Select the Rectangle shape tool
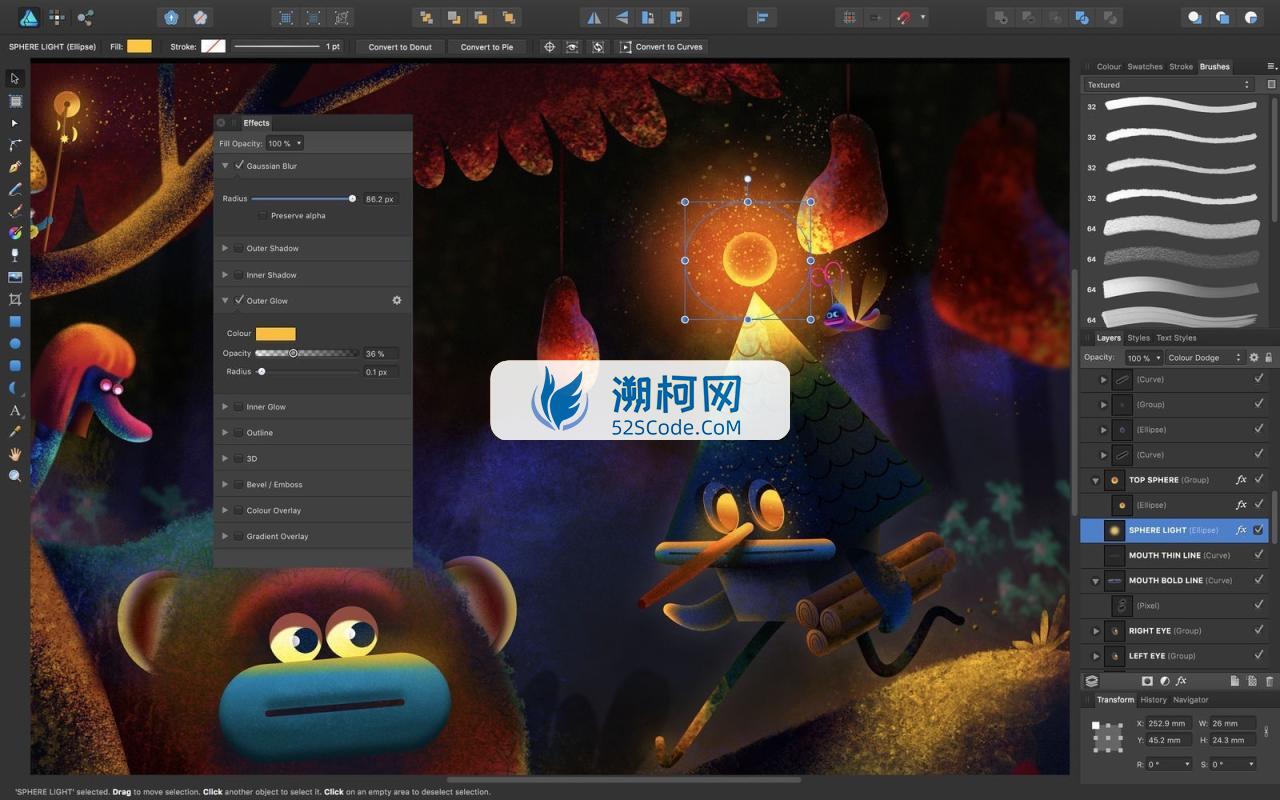The image size is (1280, 800). [x=15, y=322]
